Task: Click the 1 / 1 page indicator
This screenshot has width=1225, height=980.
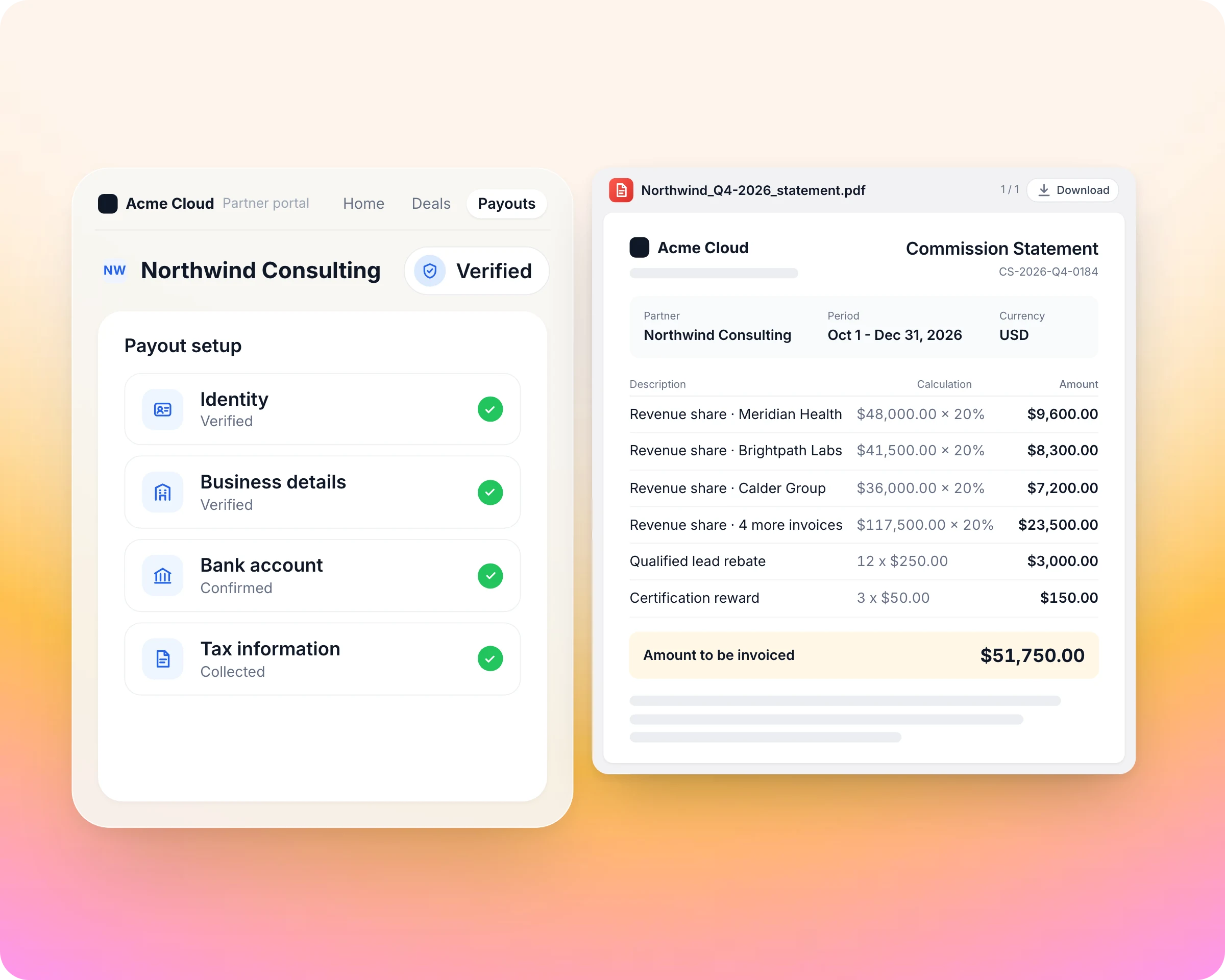Action: coord(1010,190)
